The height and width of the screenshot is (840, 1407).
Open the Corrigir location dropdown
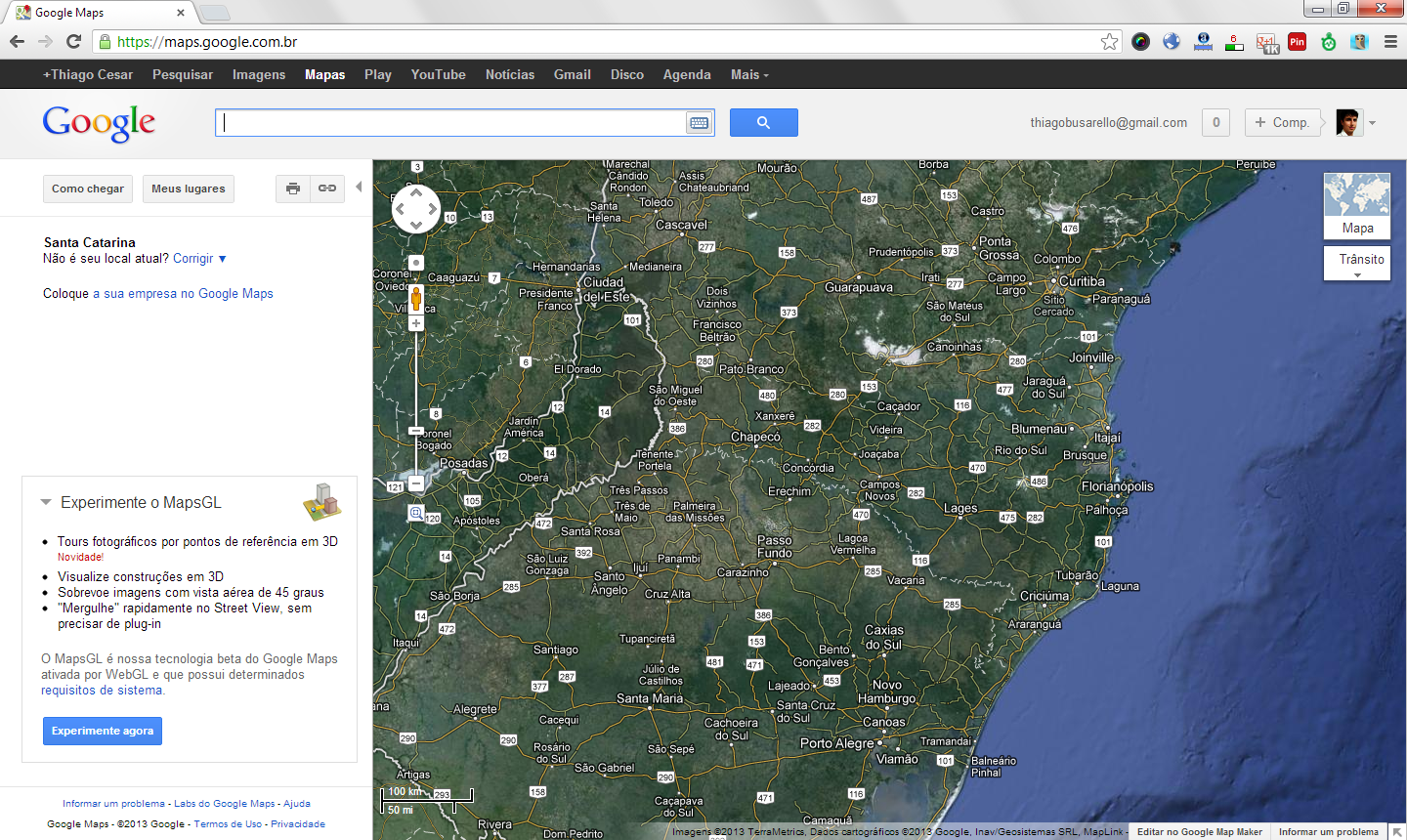pos(199,259)
